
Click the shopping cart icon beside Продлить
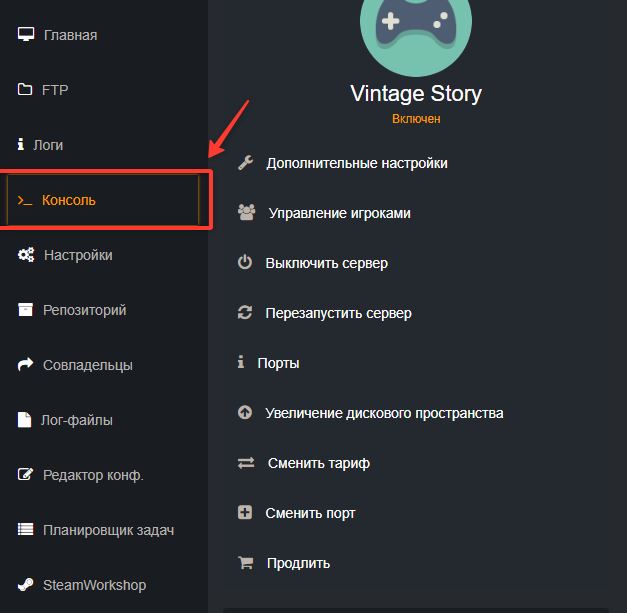pos(245,563)
